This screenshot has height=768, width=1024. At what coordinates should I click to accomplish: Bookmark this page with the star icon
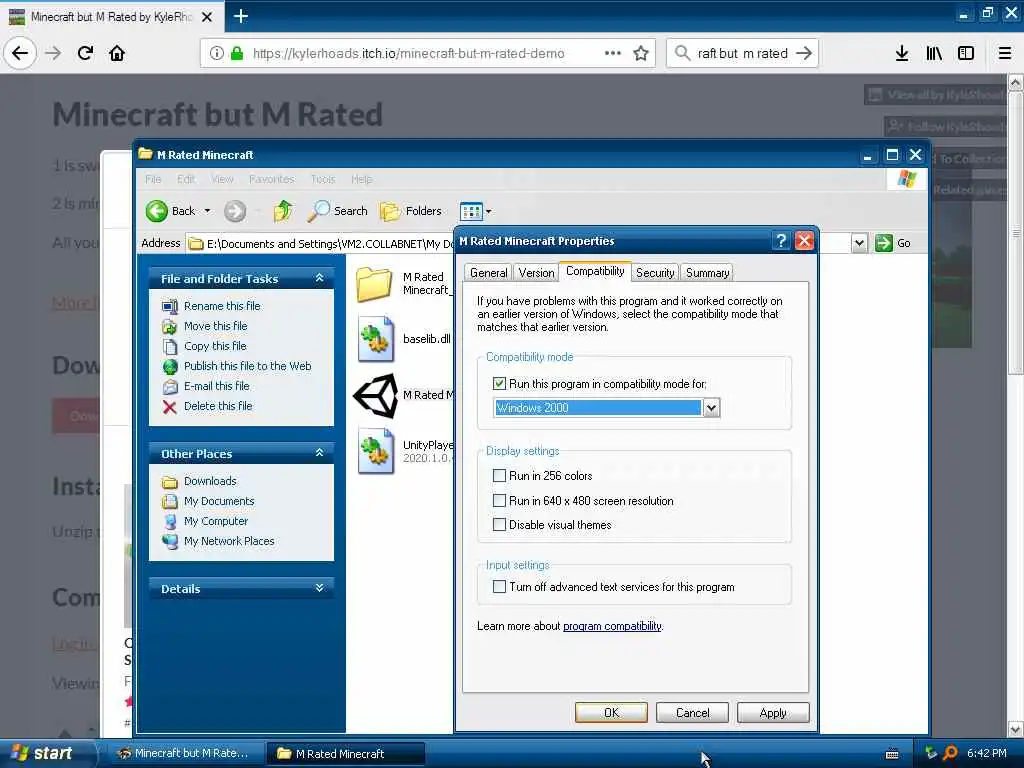641,53
